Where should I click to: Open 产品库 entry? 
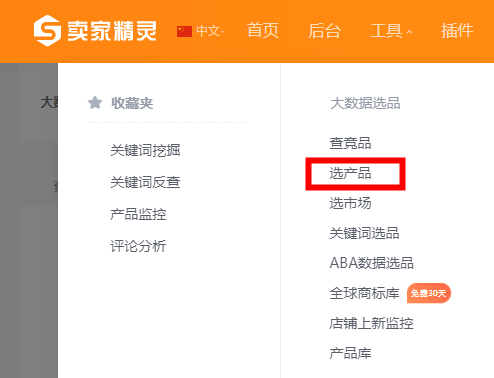point(350,353)
